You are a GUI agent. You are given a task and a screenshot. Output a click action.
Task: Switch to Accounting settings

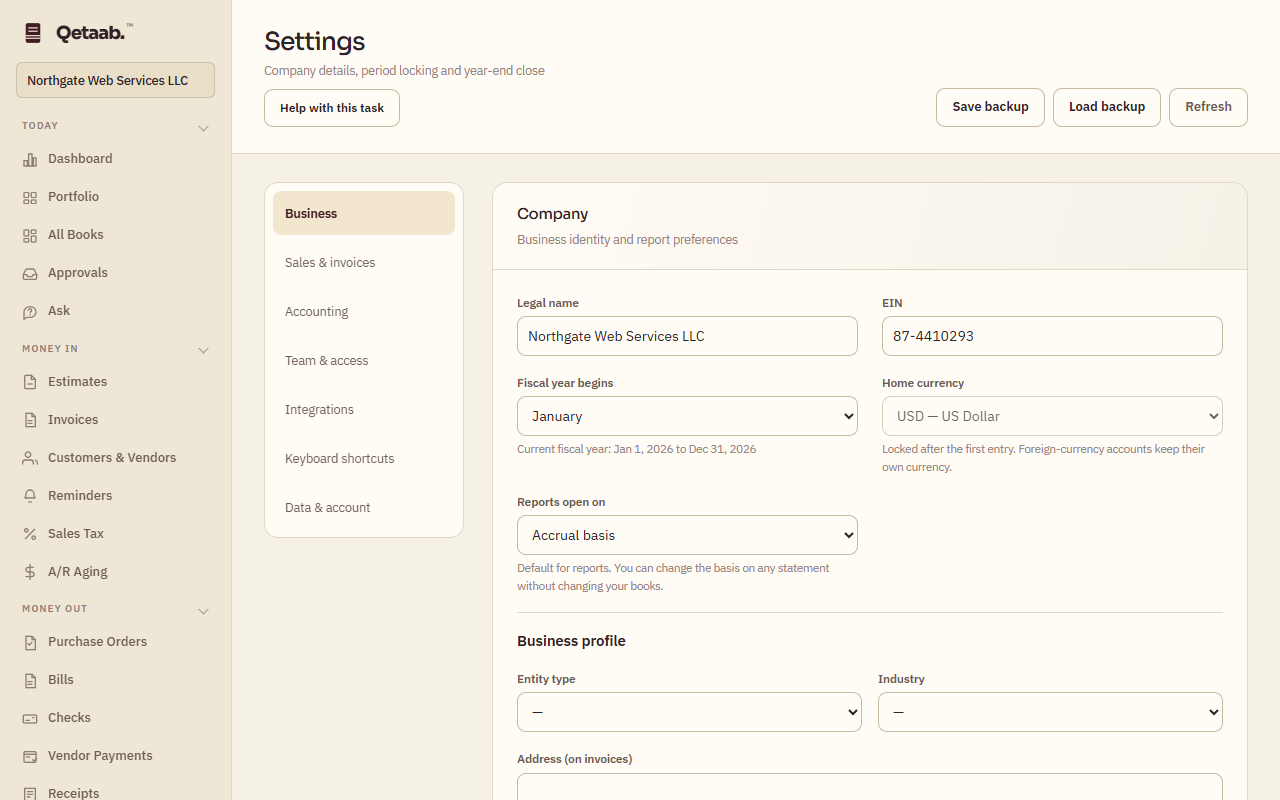pos(364,311)
